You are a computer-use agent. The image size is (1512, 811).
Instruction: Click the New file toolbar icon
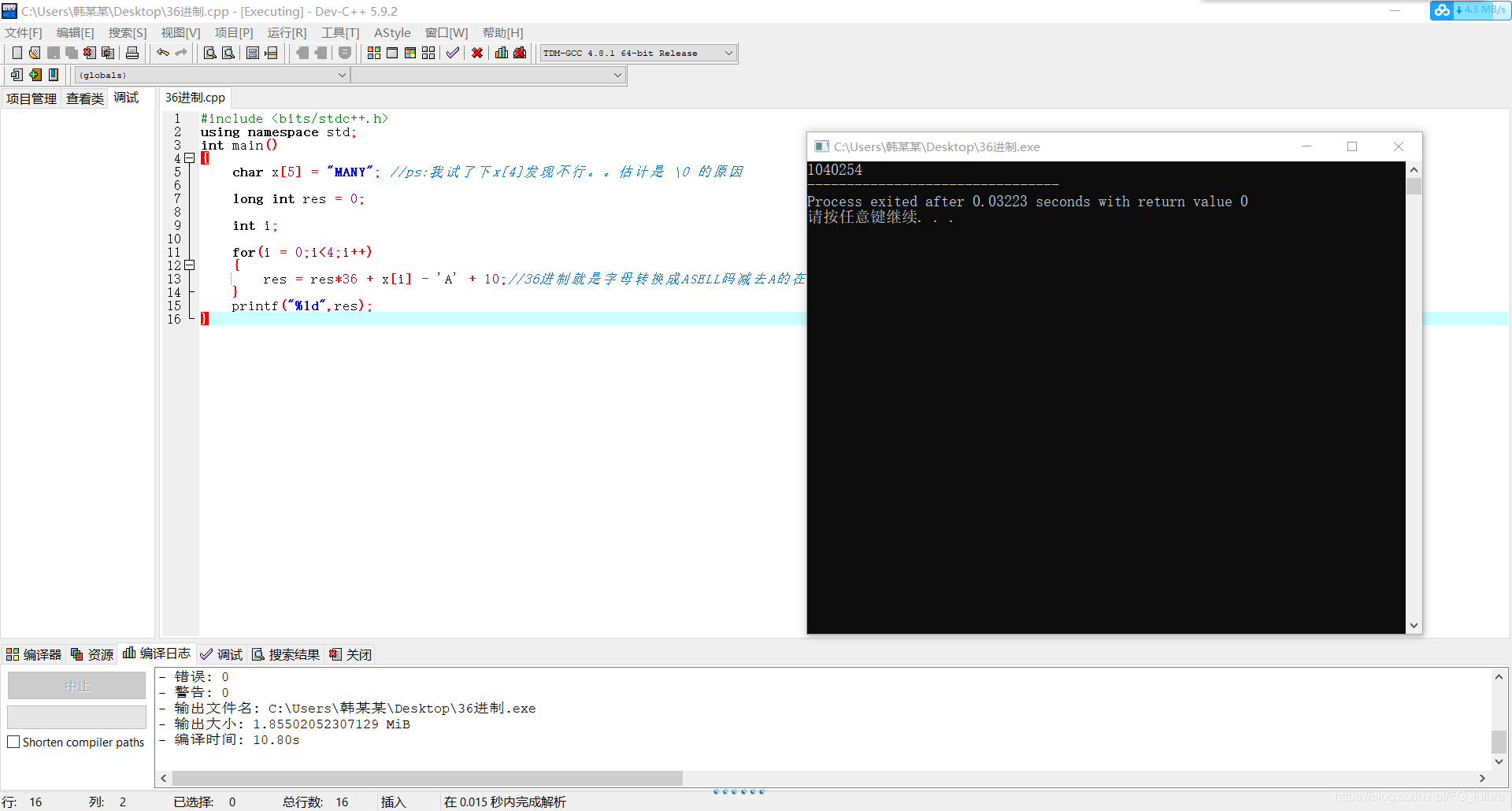click(x=17, y=53)
